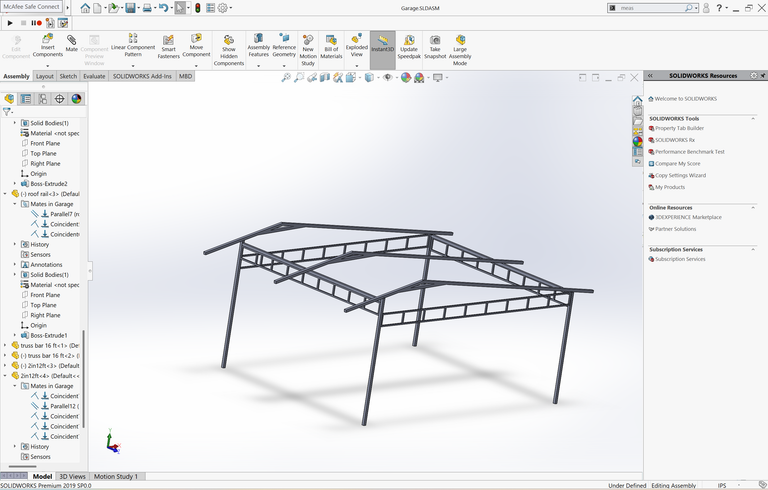
Task: Switch to the Evaluate tab
Action: tap(94, 76)
